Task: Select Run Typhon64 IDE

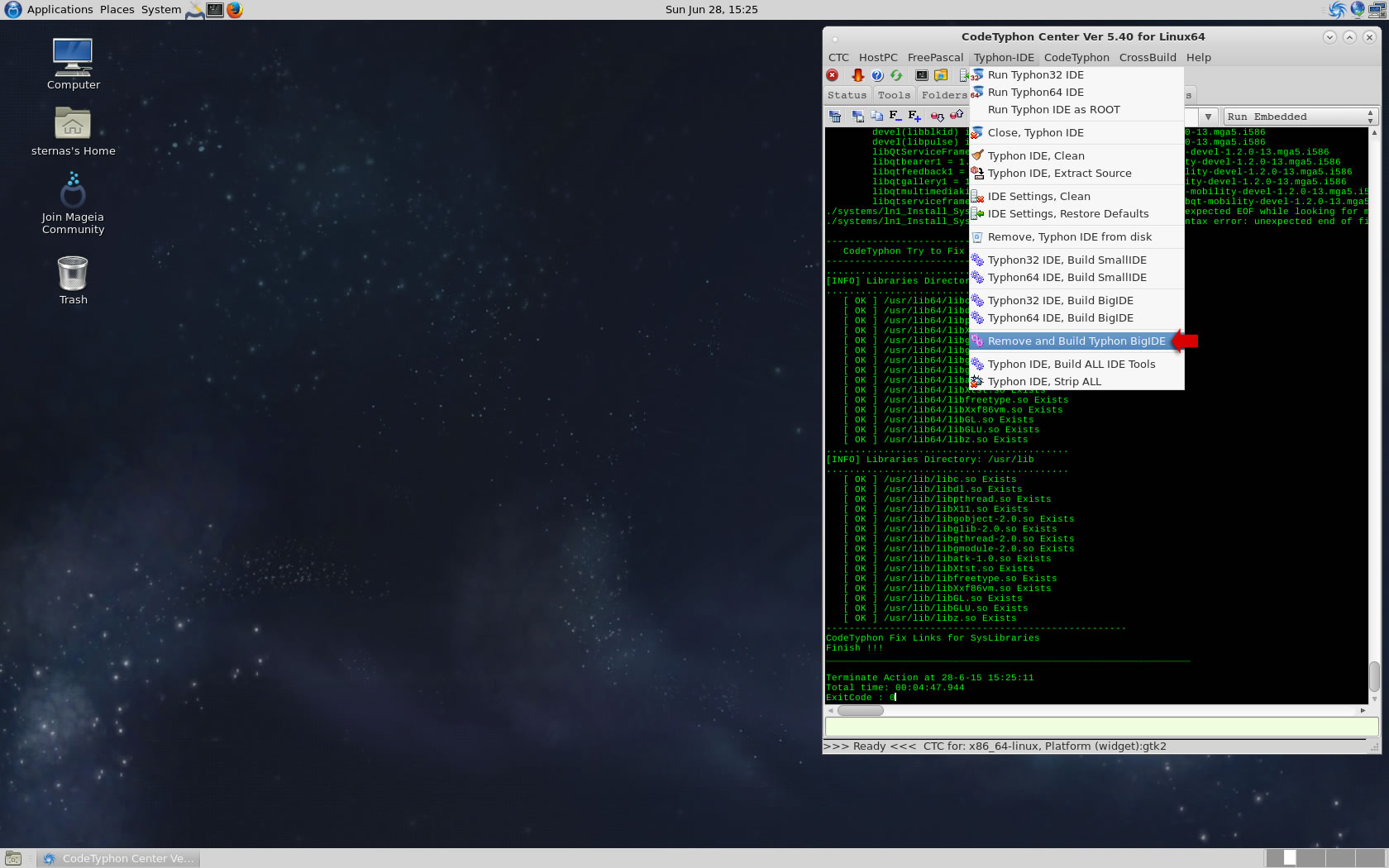Action: [1076, 93]
